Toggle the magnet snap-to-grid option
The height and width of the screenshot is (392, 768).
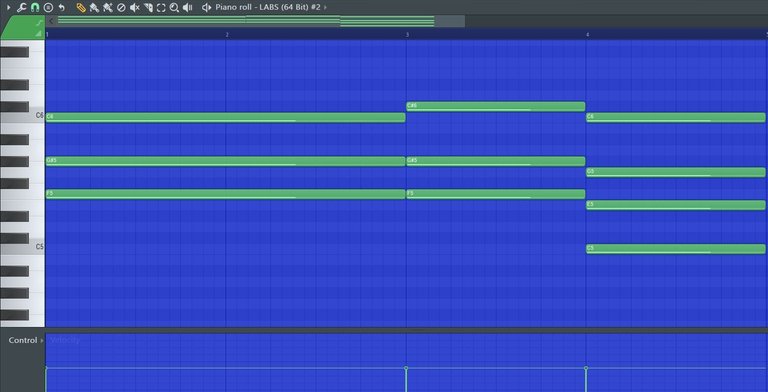(35, 7)
